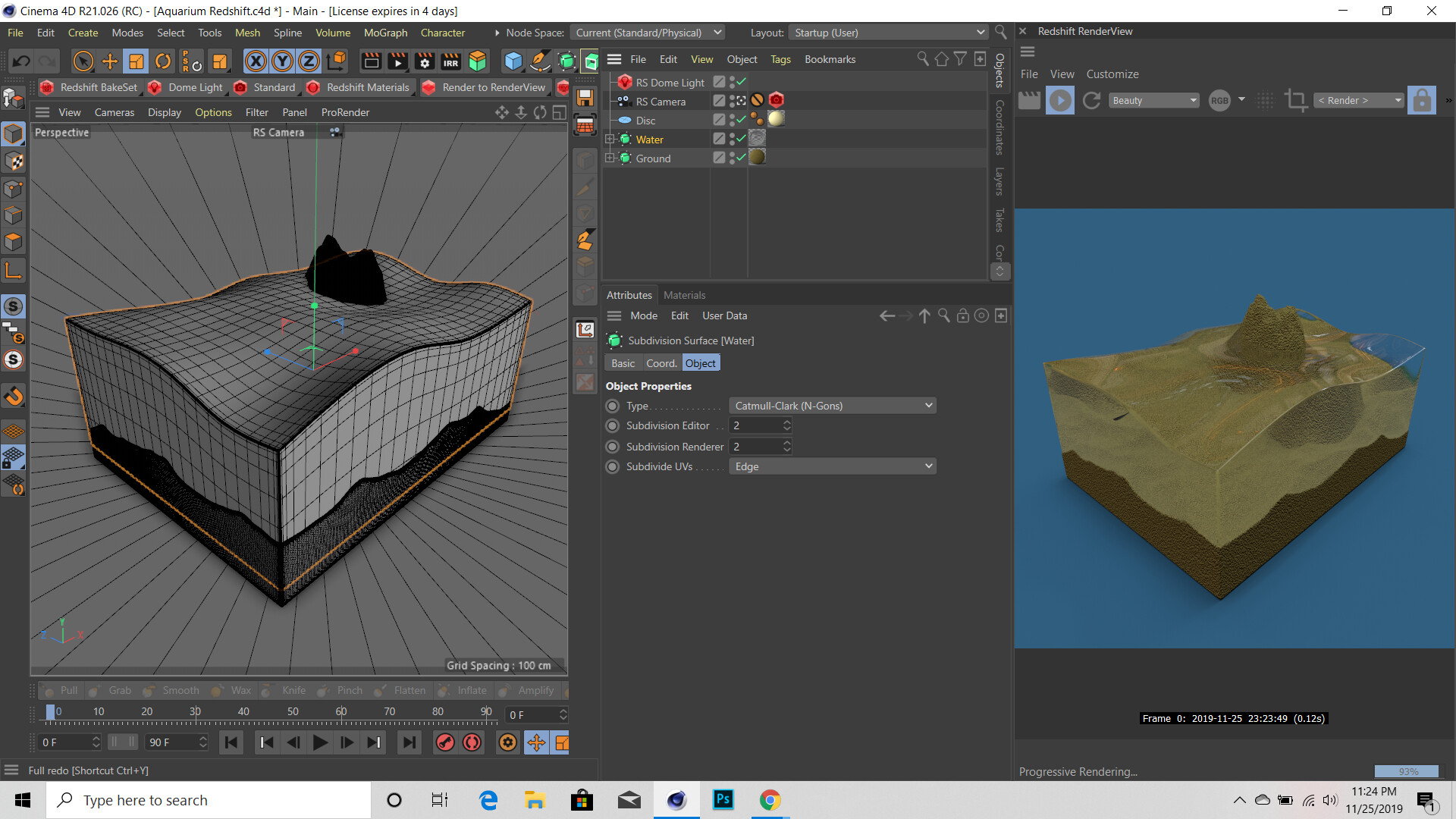This screenshot has height=819, width=1456.
Task: Toggle Y axis lock
Action: pyautogui.click(x=282, y=61)
